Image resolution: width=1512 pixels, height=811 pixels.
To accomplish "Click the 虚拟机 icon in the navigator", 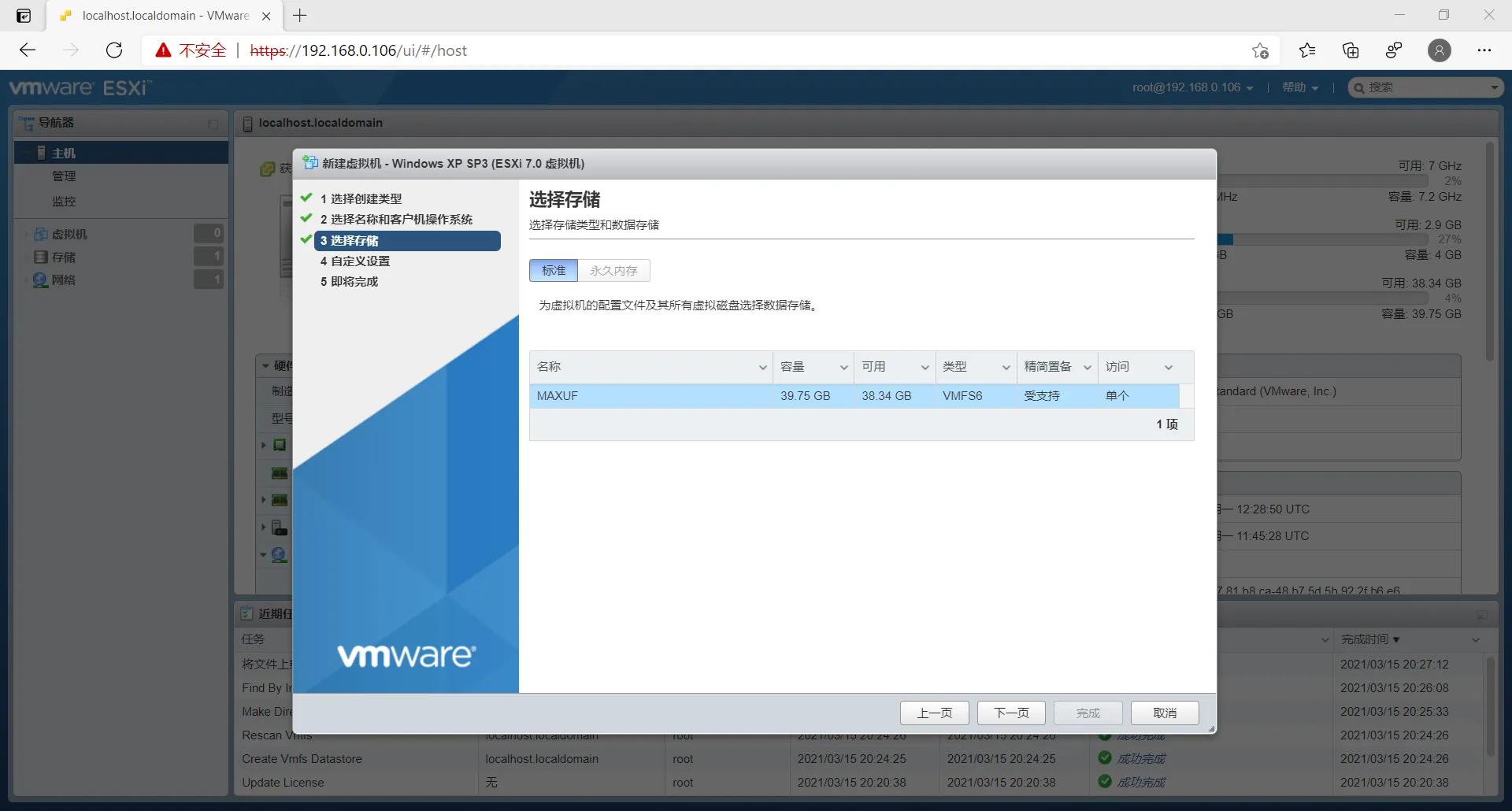I will coord(41,234).
